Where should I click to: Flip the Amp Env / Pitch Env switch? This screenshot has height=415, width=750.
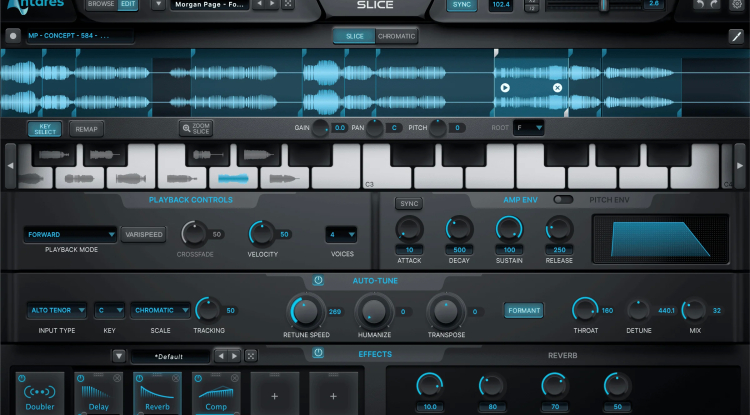(x=563, y=199)
